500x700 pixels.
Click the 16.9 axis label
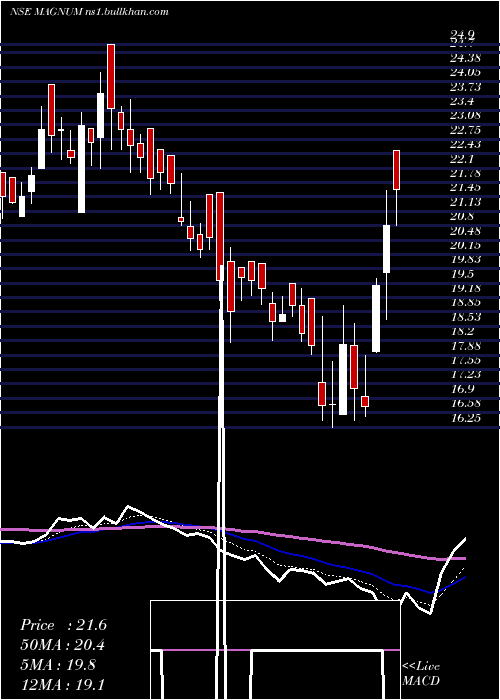[462, 389]
